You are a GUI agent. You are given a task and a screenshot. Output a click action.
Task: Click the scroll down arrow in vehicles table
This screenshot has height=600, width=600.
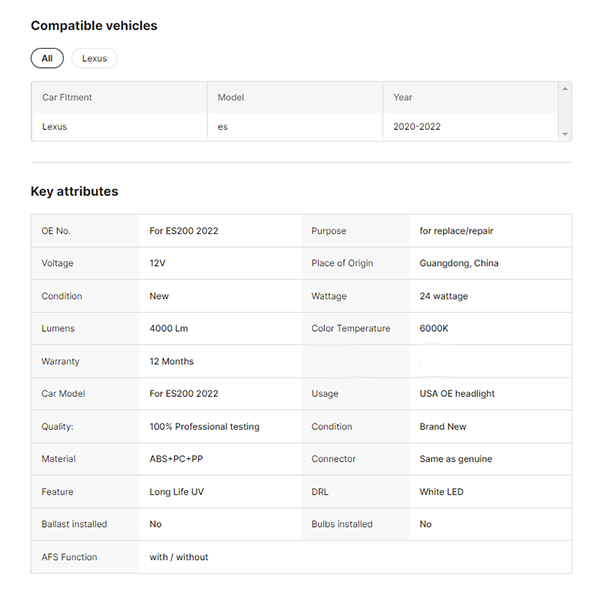565,134
